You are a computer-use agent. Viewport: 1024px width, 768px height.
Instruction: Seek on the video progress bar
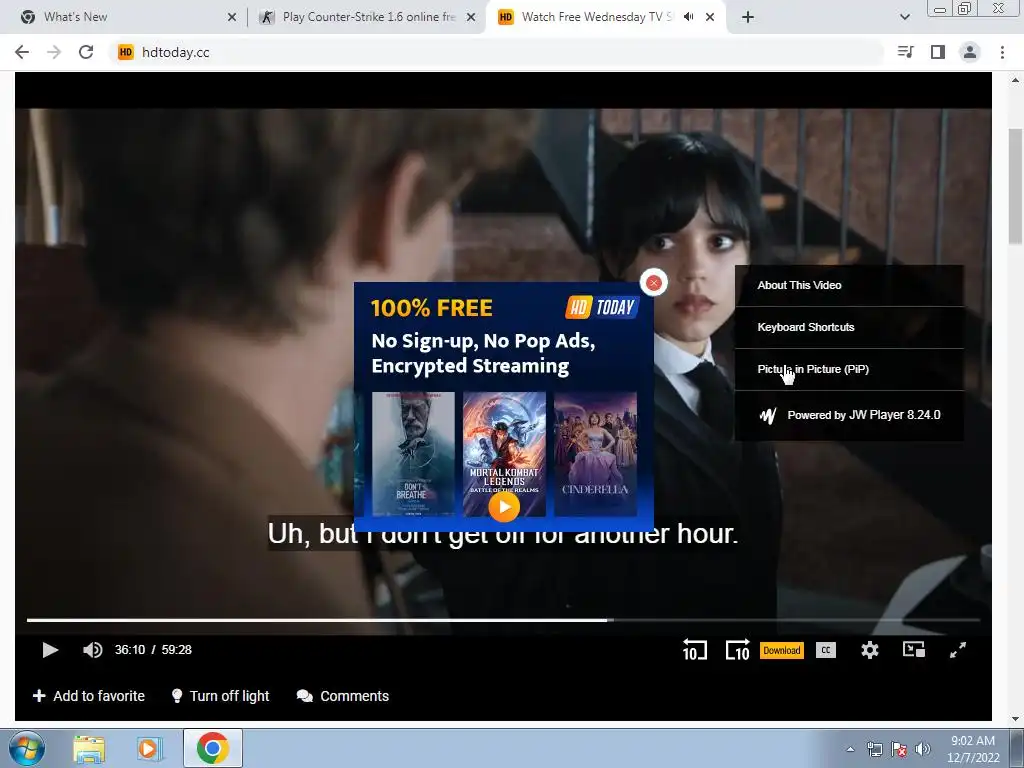tap(503, 620)
